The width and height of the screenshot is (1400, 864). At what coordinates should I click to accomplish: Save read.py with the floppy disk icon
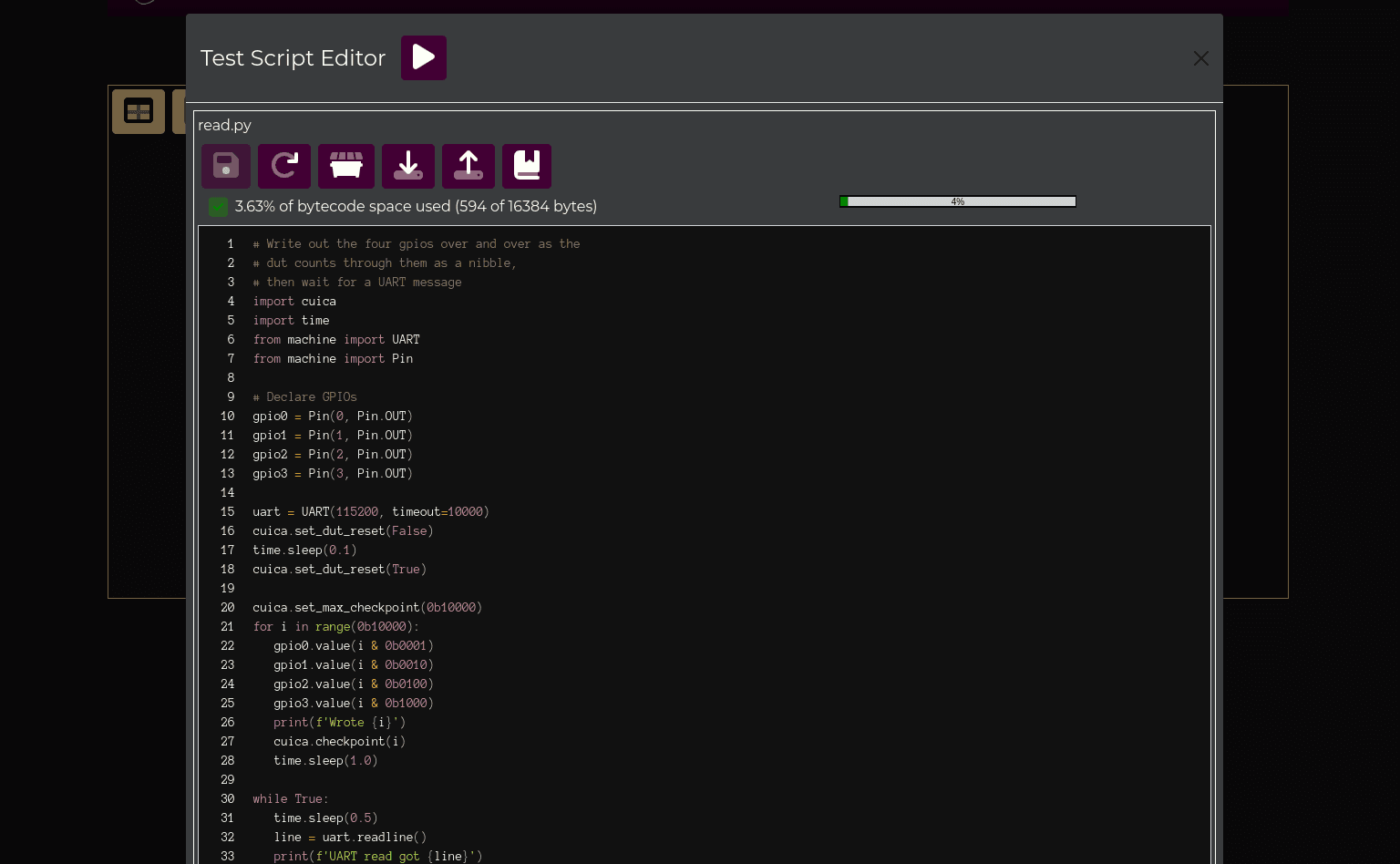tap(225, 166)
